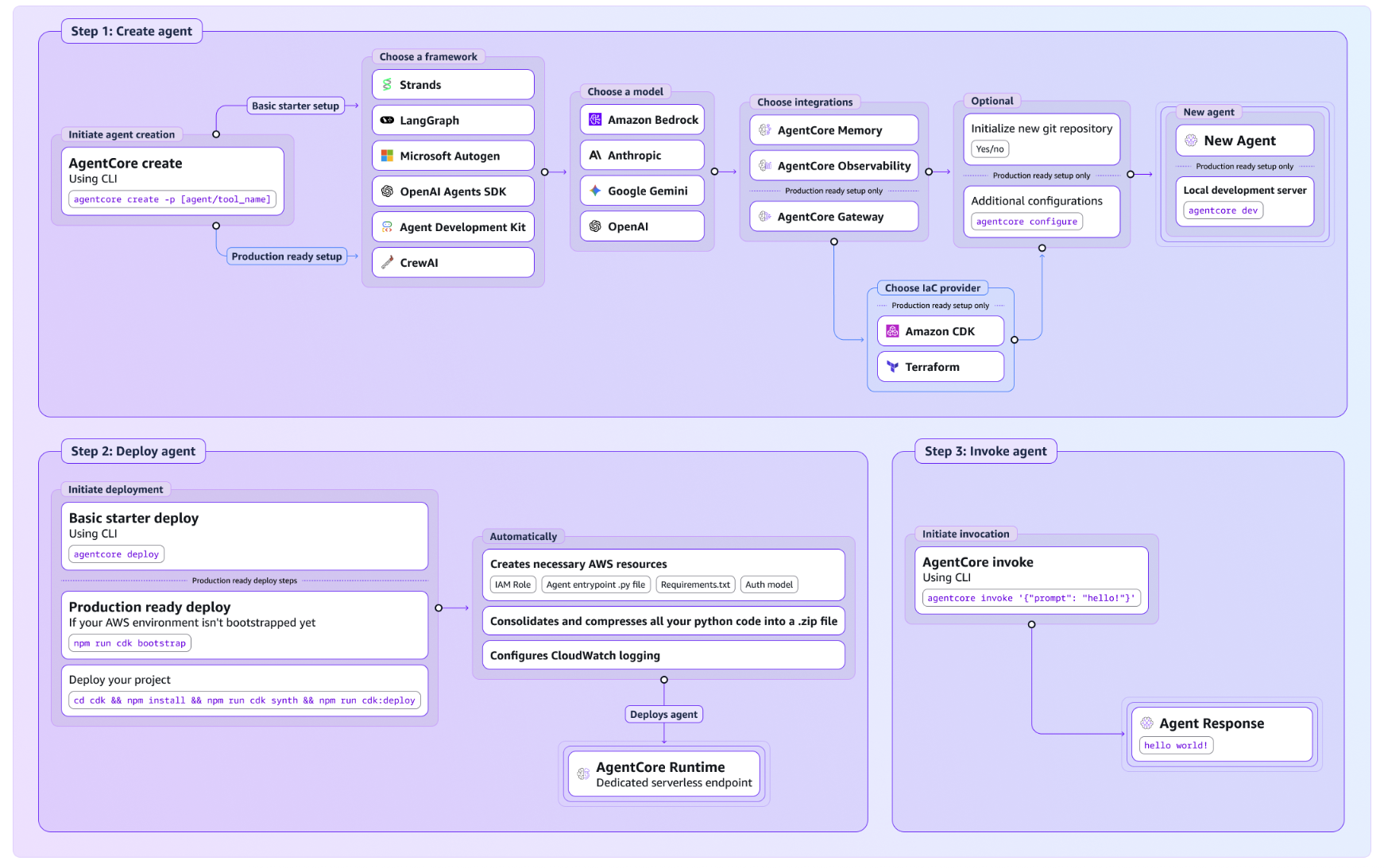The image size is (1384, 868).
Task: Click the 'Consolidates and compresses' .zip file box
Action: pos(663,621)
